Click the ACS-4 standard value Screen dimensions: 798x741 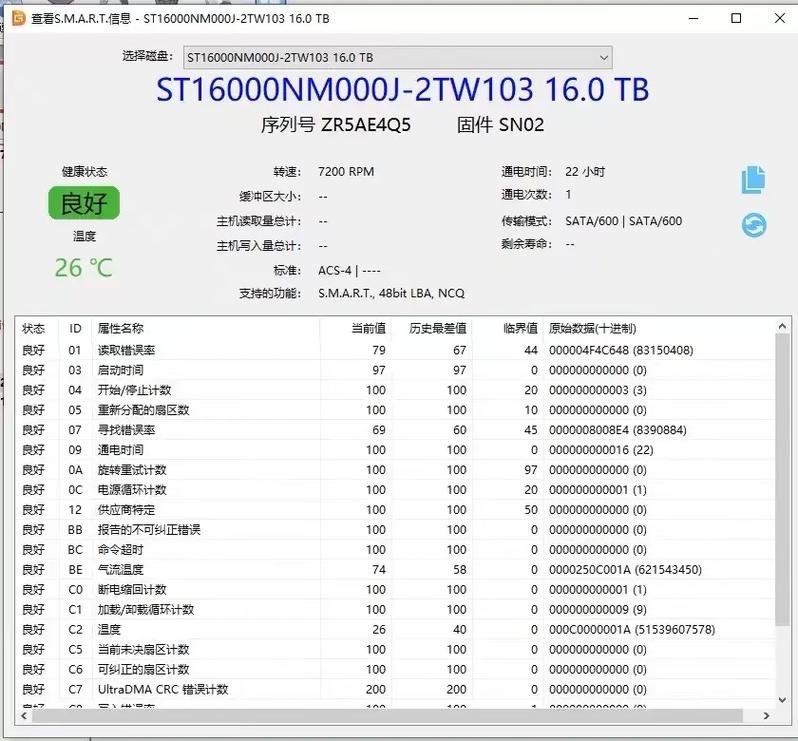349,270
